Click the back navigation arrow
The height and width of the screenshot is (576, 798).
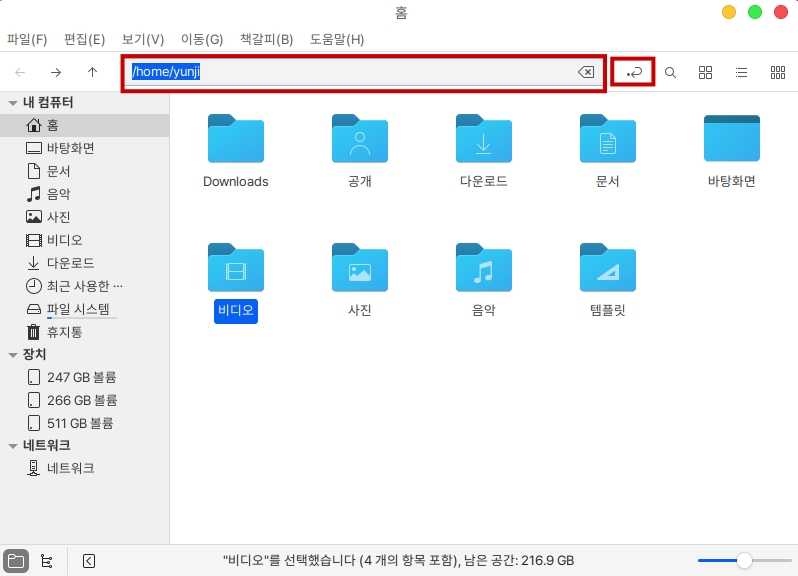(x=20, y=72)
